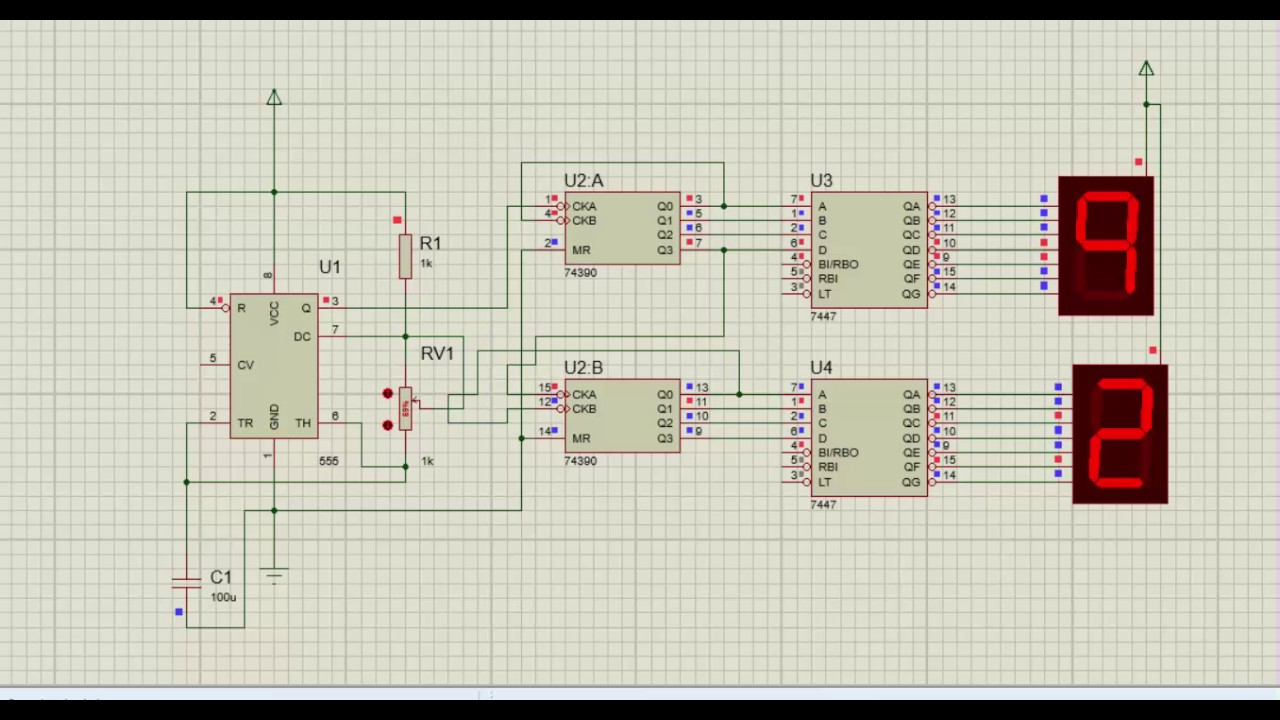
Task: Select resistor R1 component body
Action: [x=405, y=256]
